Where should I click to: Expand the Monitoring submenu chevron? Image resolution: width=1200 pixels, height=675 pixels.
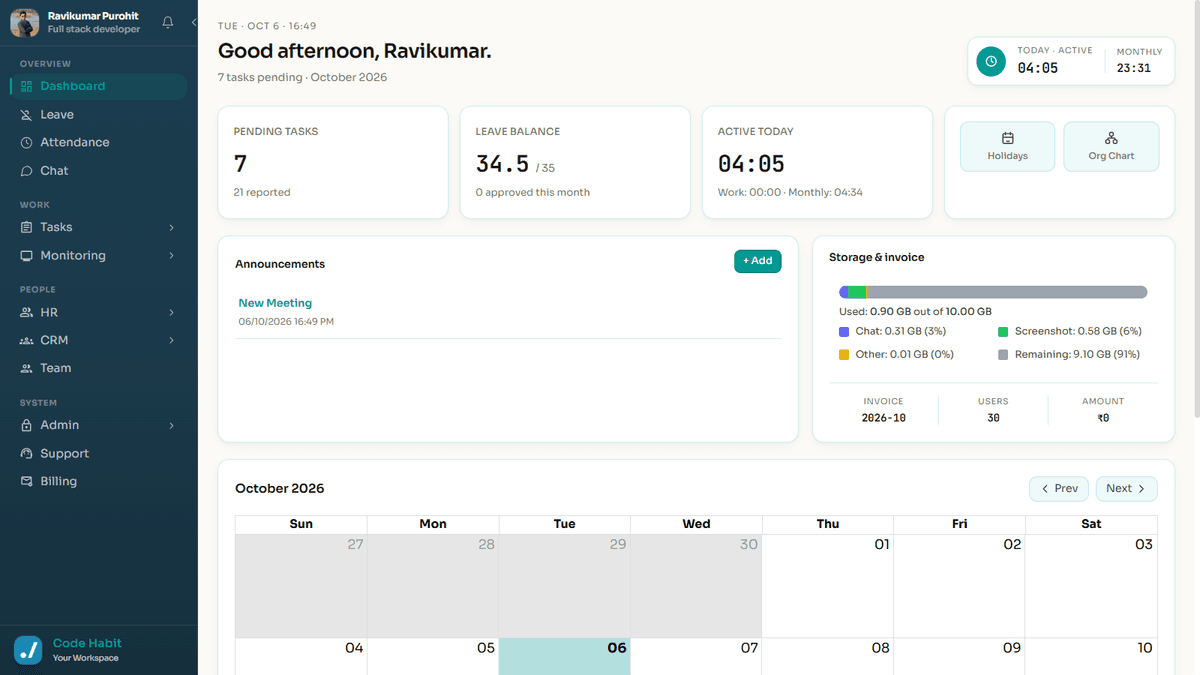coord(172,255)
